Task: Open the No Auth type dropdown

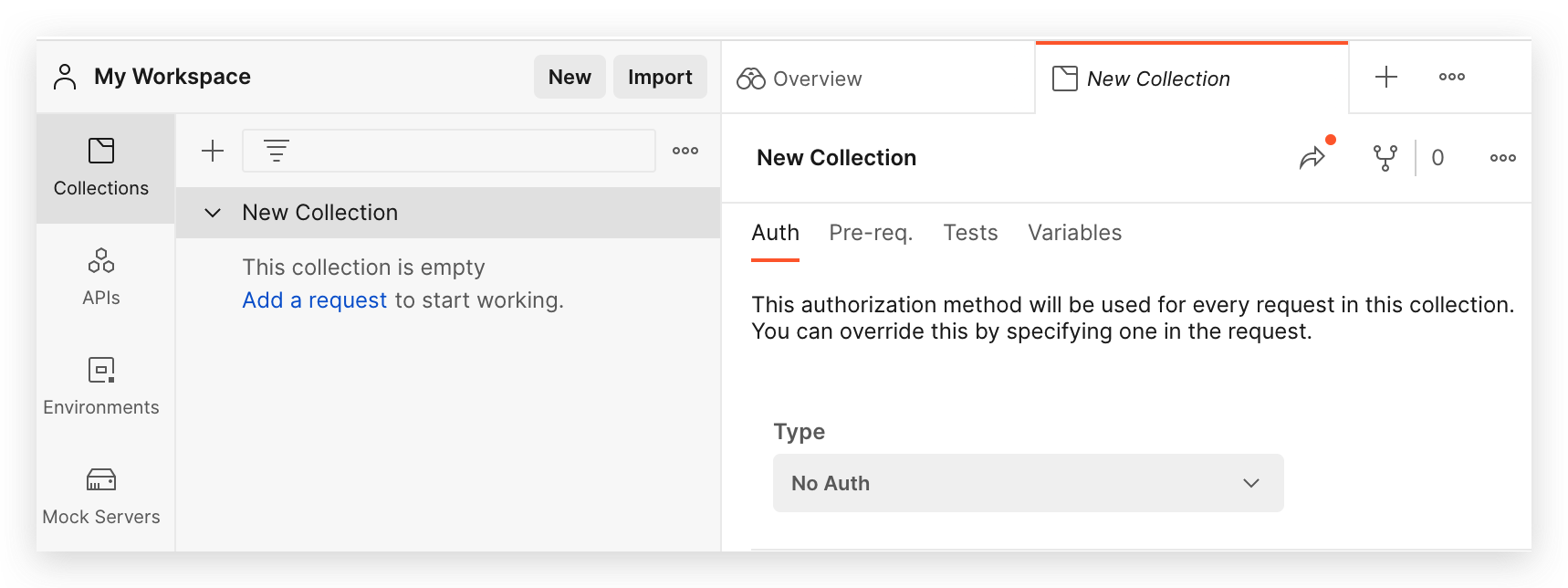Action: tap(1028, 483)
